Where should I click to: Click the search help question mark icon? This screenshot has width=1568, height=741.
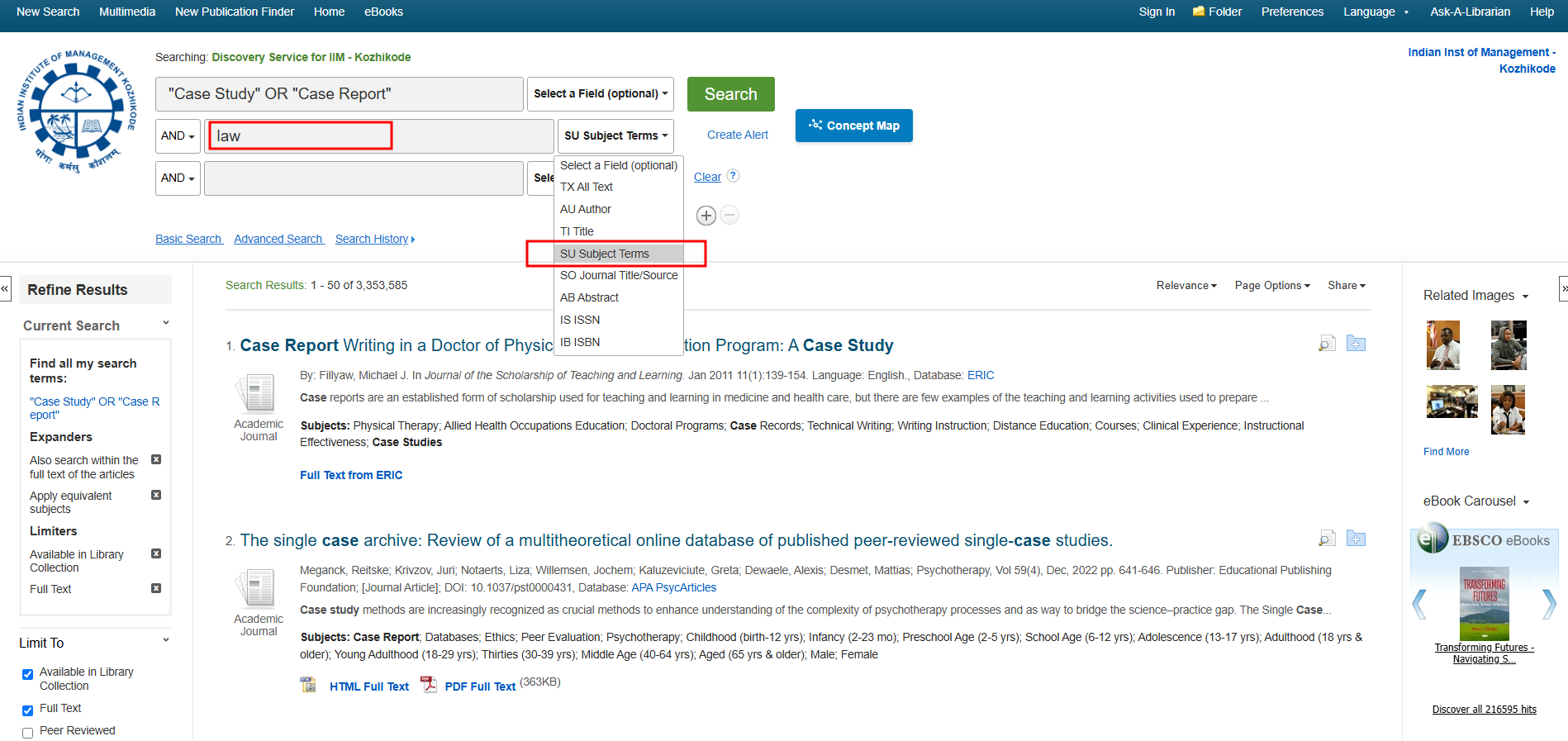click(x=733, y=176)
